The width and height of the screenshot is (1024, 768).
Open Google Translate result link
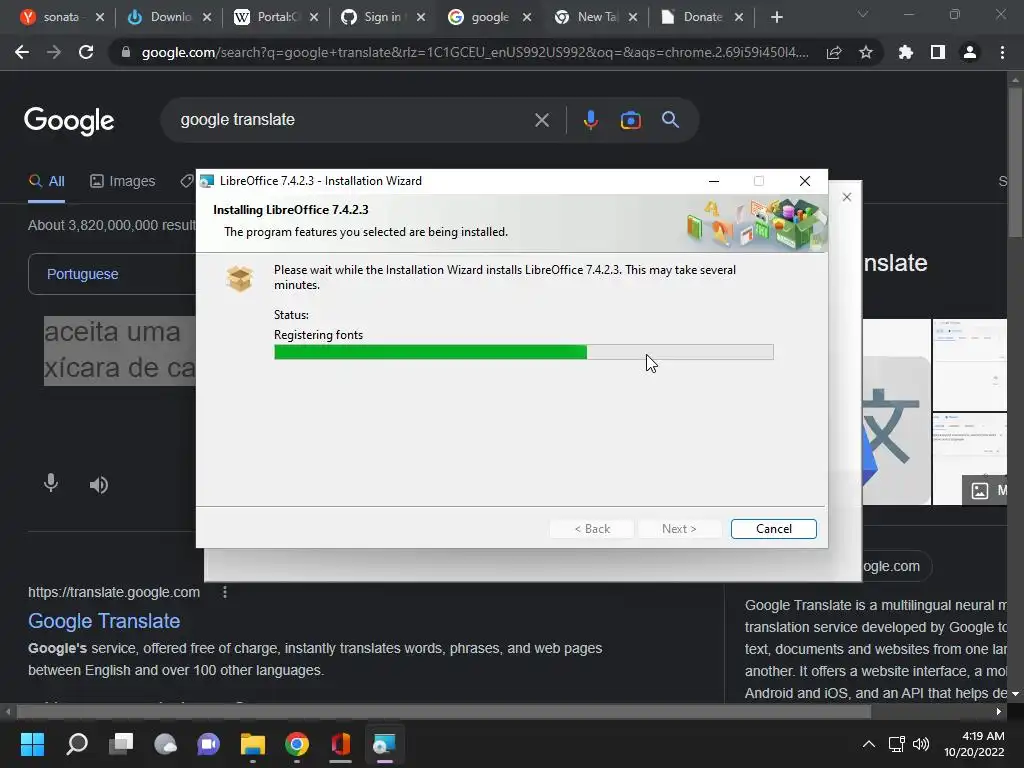pyautogui.click(x=104, y=621)
